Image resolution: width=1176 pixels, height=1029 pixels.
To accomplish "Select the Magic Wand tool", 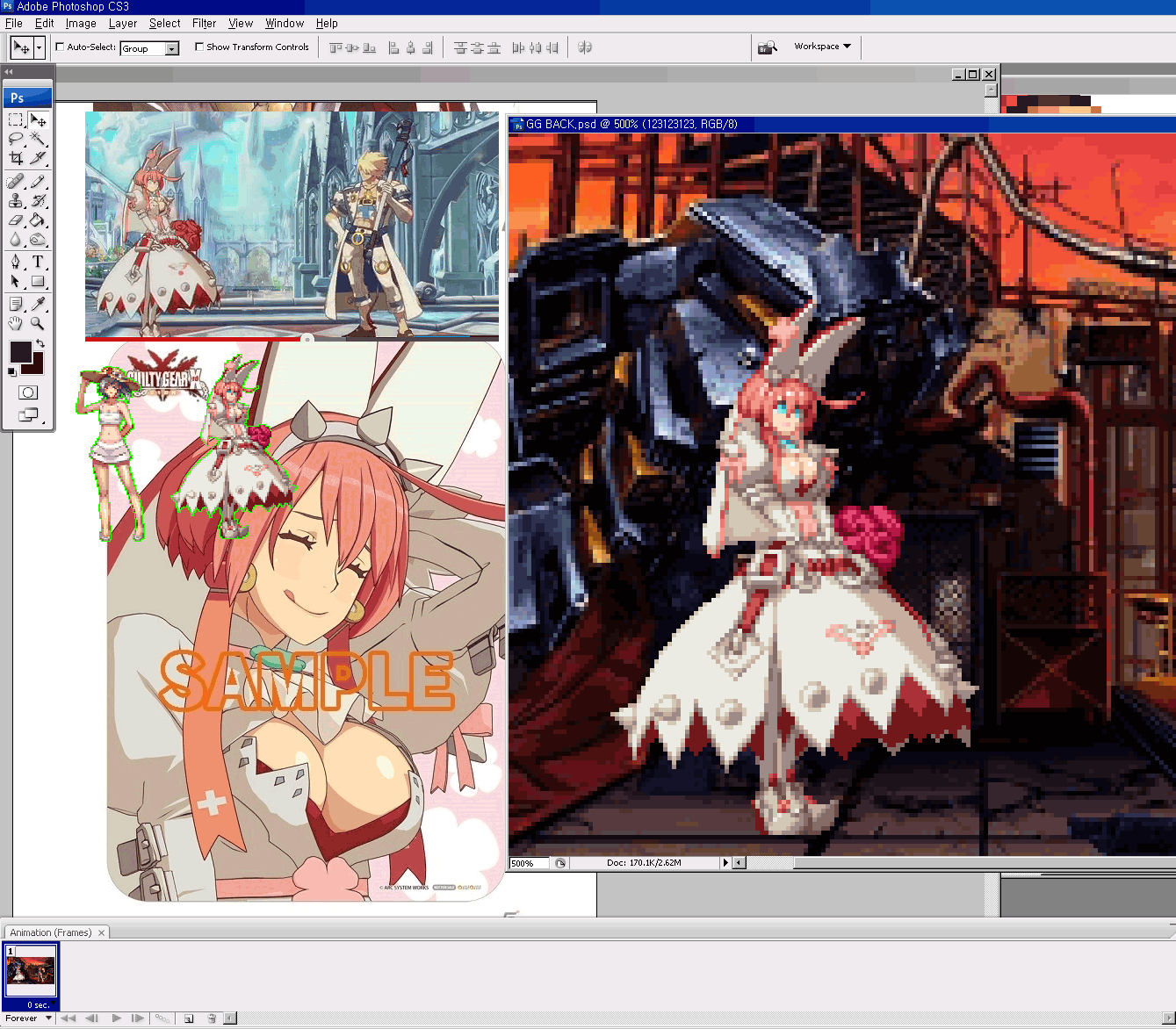I will click(38, 139).
